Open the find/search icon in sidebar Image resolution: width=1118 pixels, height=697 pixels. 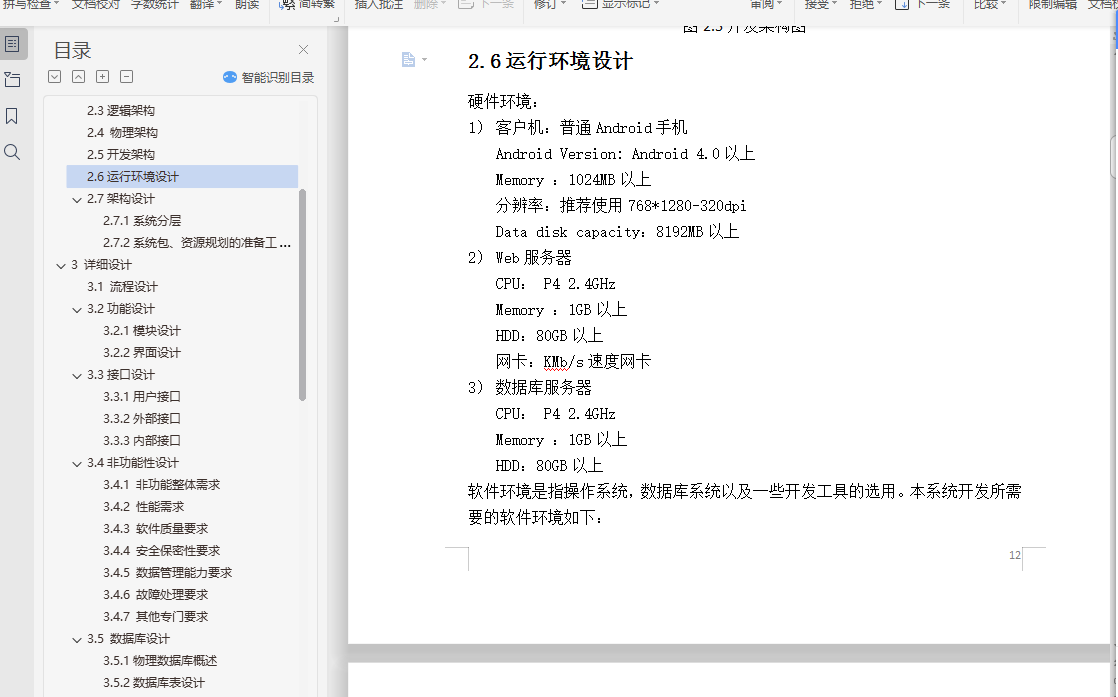pyautogui.click(x=12, y=152)
